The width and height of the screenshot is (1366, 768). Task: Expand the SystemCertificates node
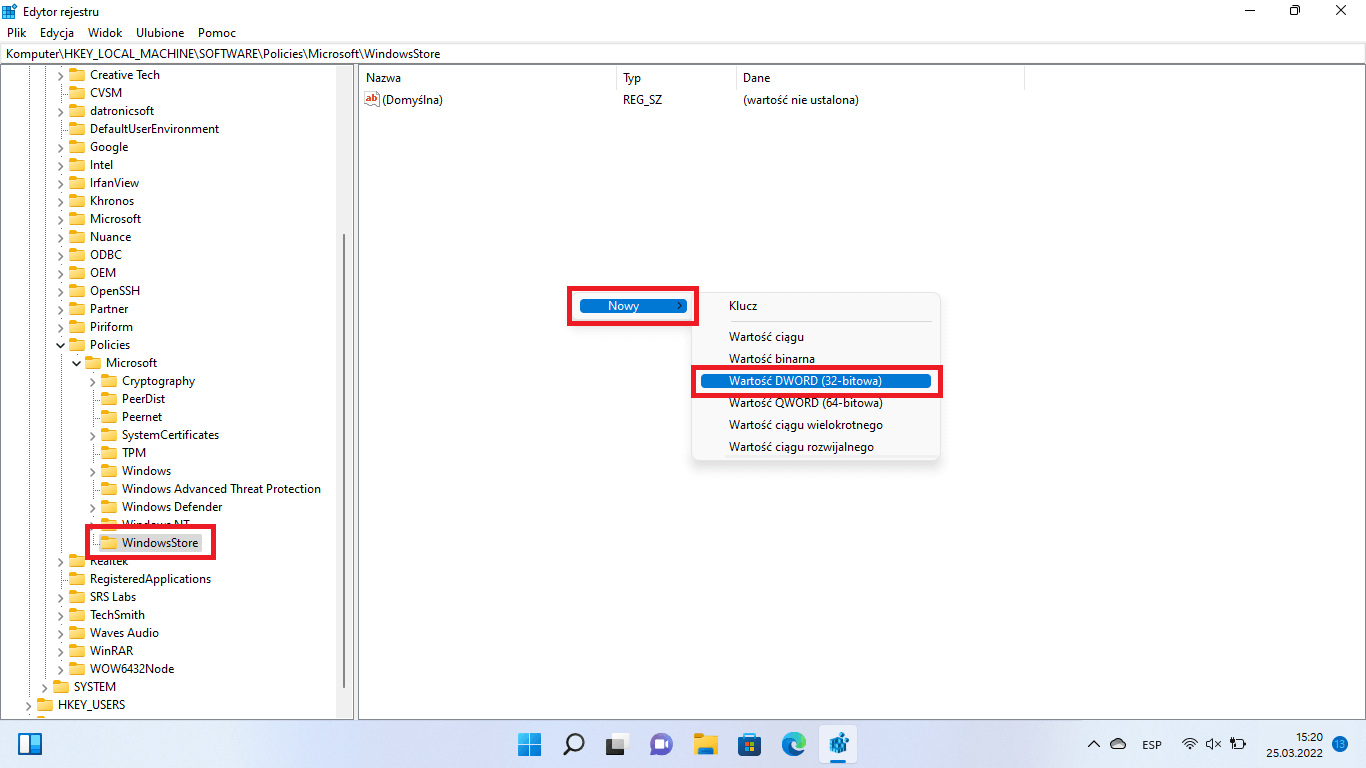(x=92, y=434)
